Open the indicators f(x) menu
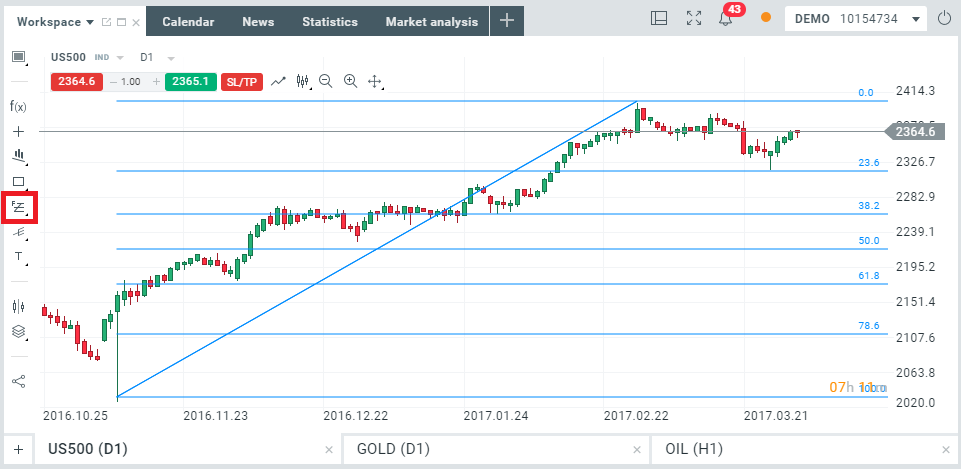 pos(18,106)
